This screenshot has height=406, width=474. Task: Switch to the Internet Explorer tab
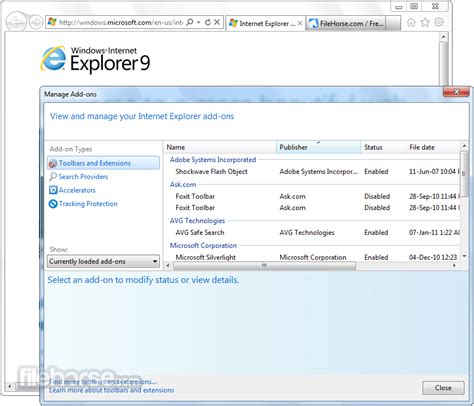pyautogui.click(x=266, y=23)
